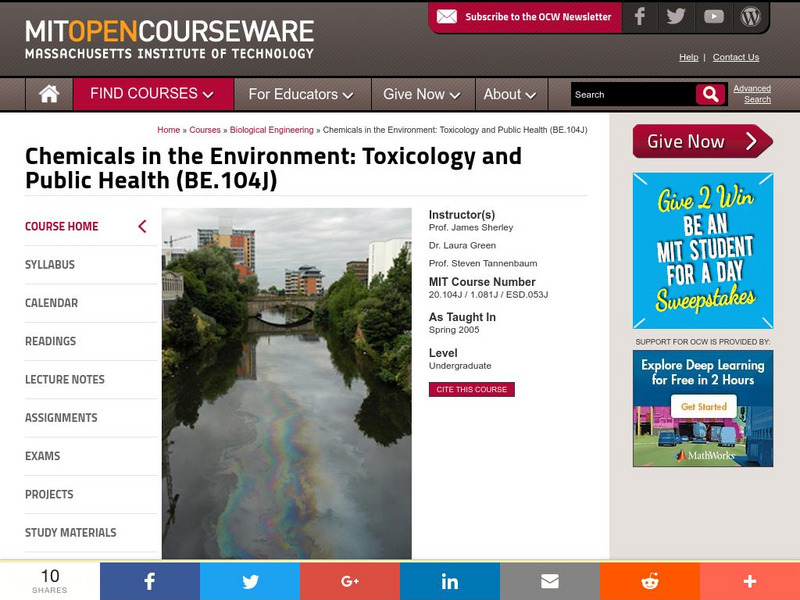The width and height of the screenshot is (800, 600).
Task: Open the Calendar section
Action: (52, 303)
